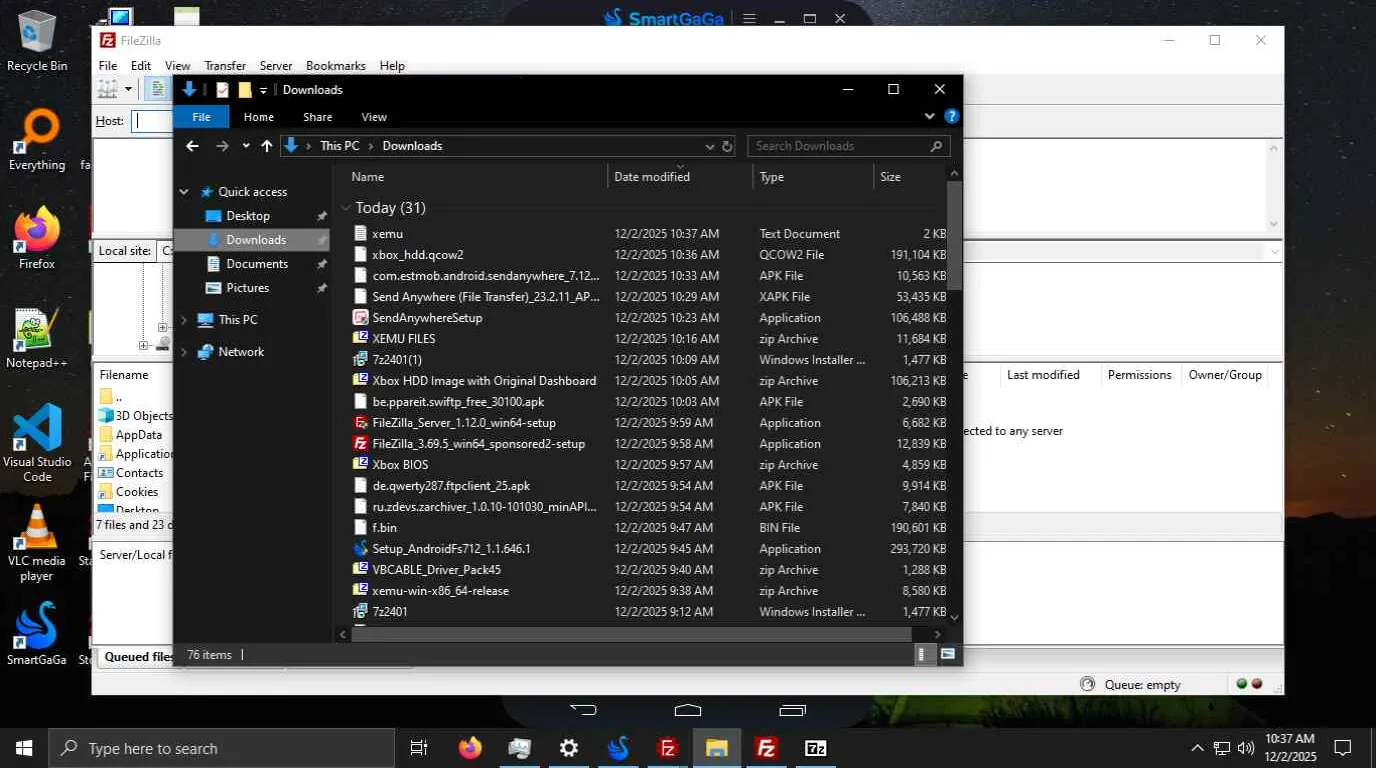The image size is (1376, 768).
Task: Click the FileZilla_Server_1.12.0_win64-setup file icon
Action: (361, 423)
